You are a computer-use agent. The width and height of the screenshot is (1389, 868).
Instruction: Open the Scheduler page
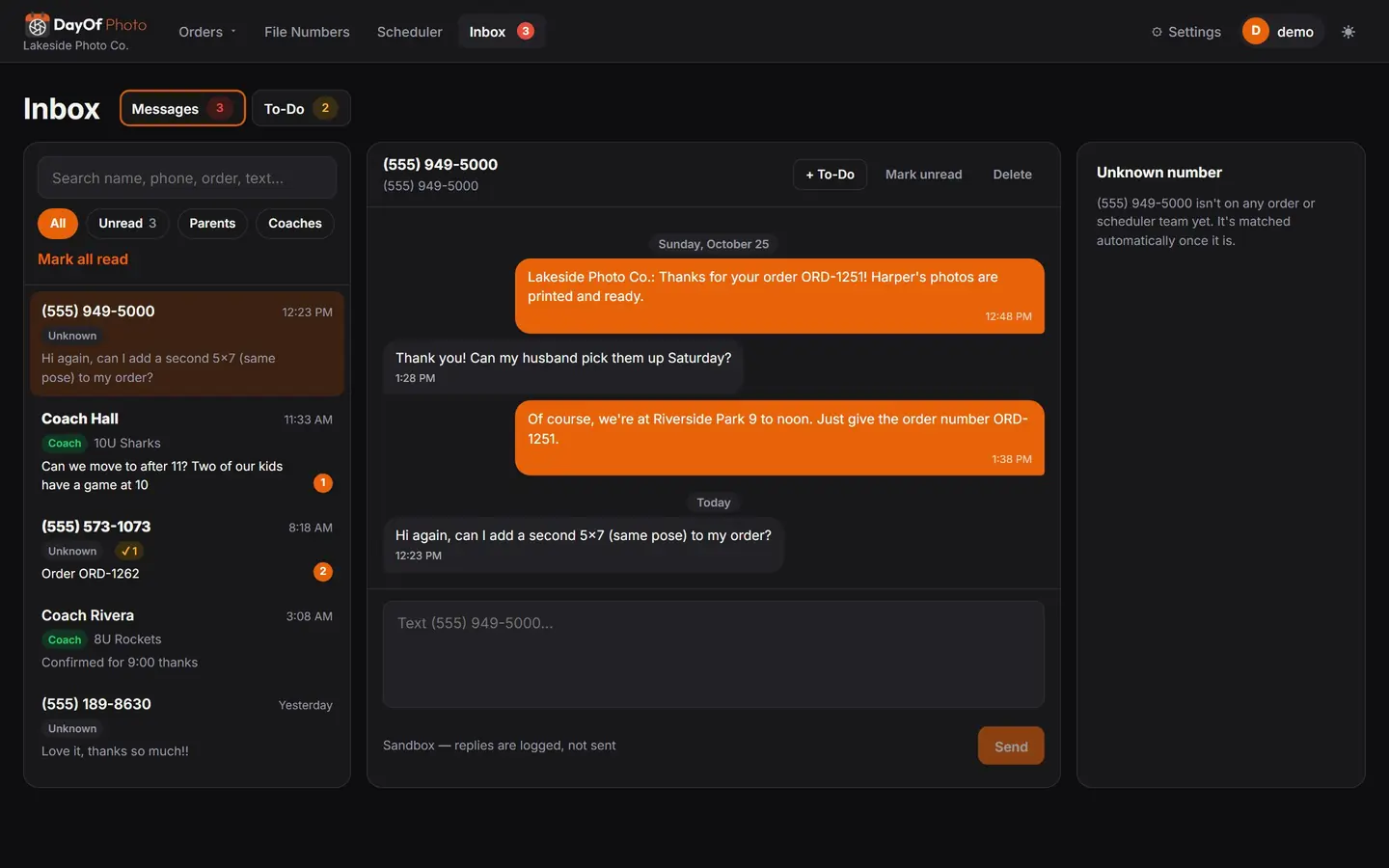(409, 32)
